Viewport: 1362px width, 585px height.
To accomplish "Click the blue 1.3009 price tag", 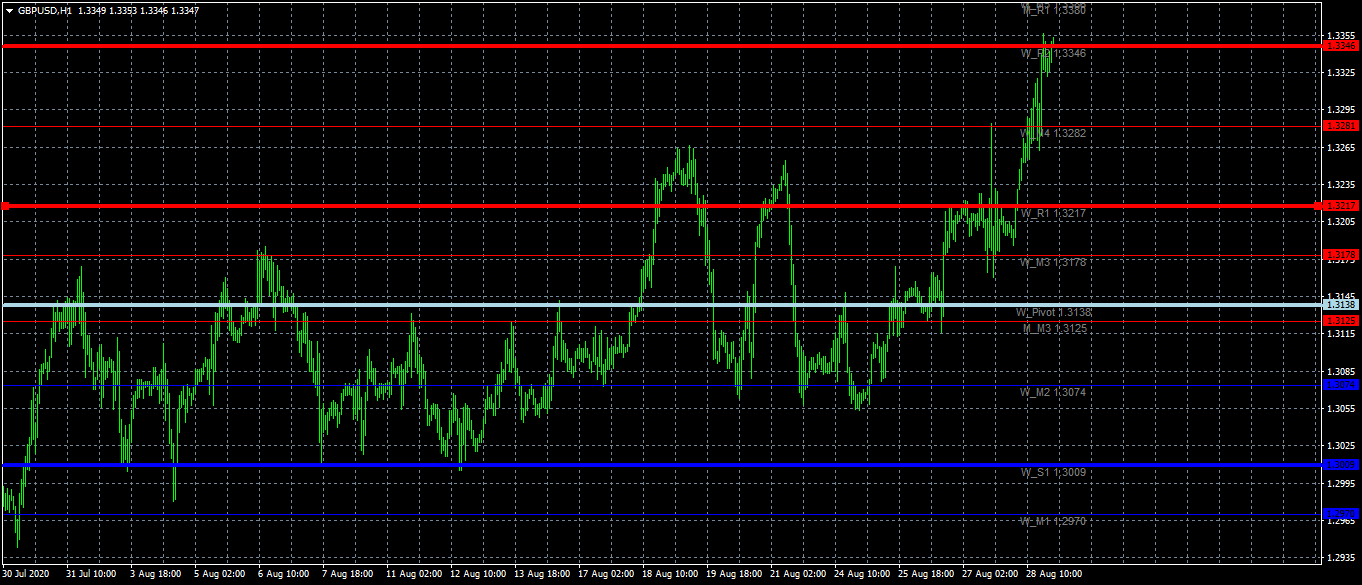I will (x=1340, y=465).
